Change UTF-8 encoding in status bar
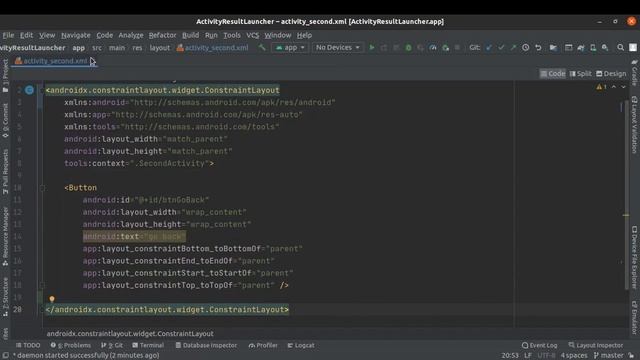Screen dimensions: 640x360 [547, 356]
